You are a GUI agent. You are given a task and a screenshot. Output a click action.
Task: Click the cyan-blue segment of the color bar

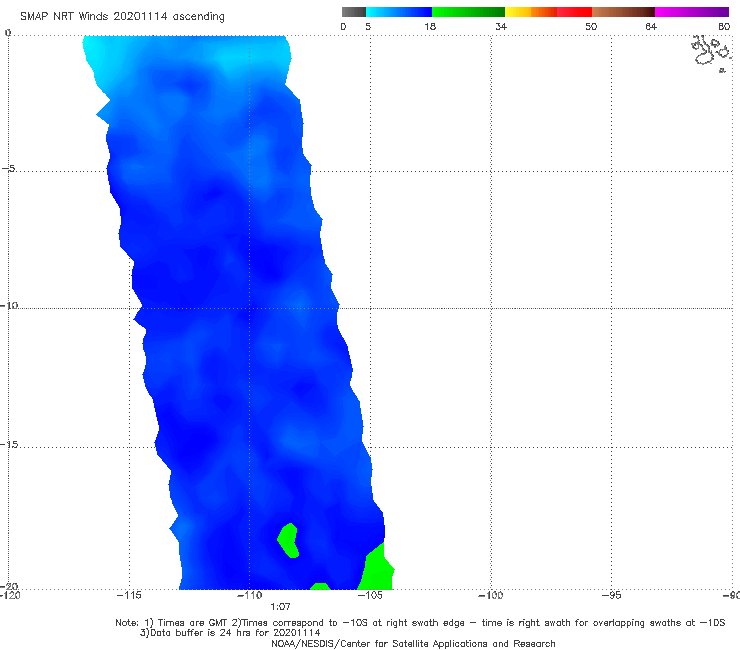pos(399,12)
